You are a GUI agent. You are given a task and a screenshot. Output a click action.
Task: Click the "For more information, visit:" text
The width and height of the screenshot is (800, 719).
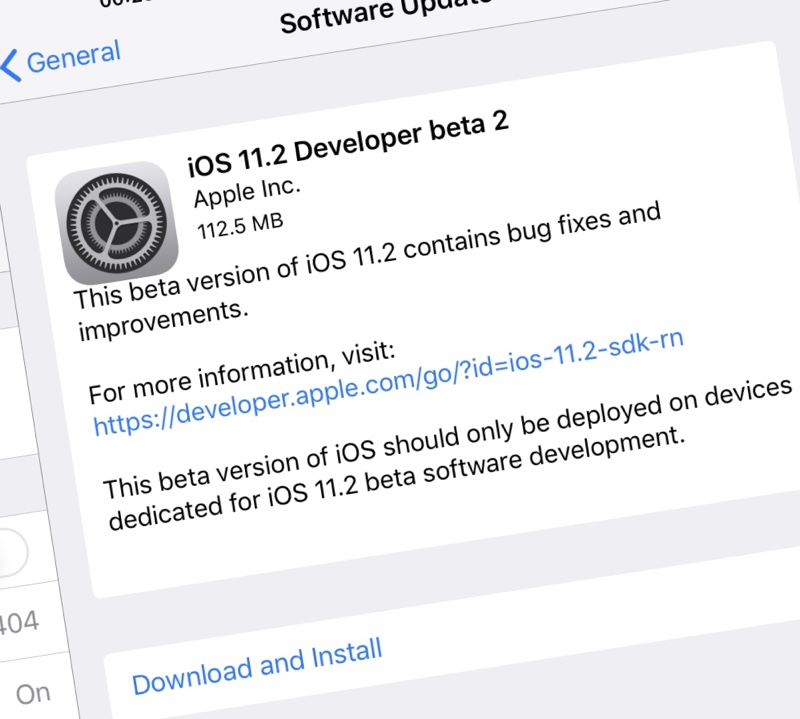241,373
